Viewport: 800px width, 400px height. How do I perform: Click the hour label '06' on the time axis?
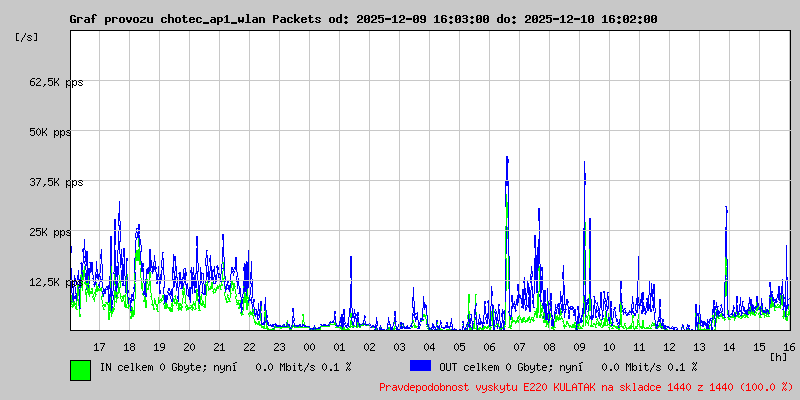(489, 347)
